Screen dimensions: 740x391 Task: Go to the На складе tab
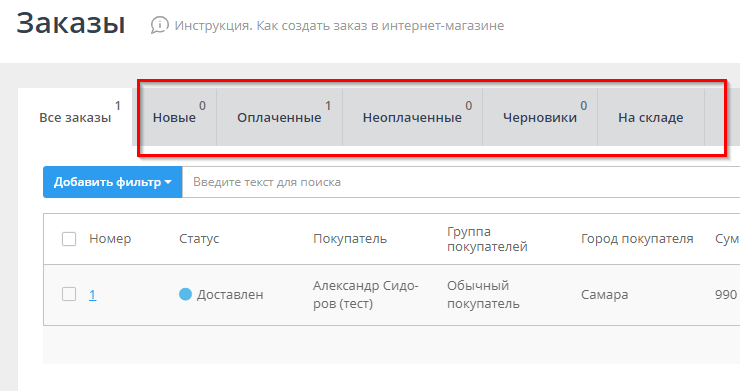point(651,117)
